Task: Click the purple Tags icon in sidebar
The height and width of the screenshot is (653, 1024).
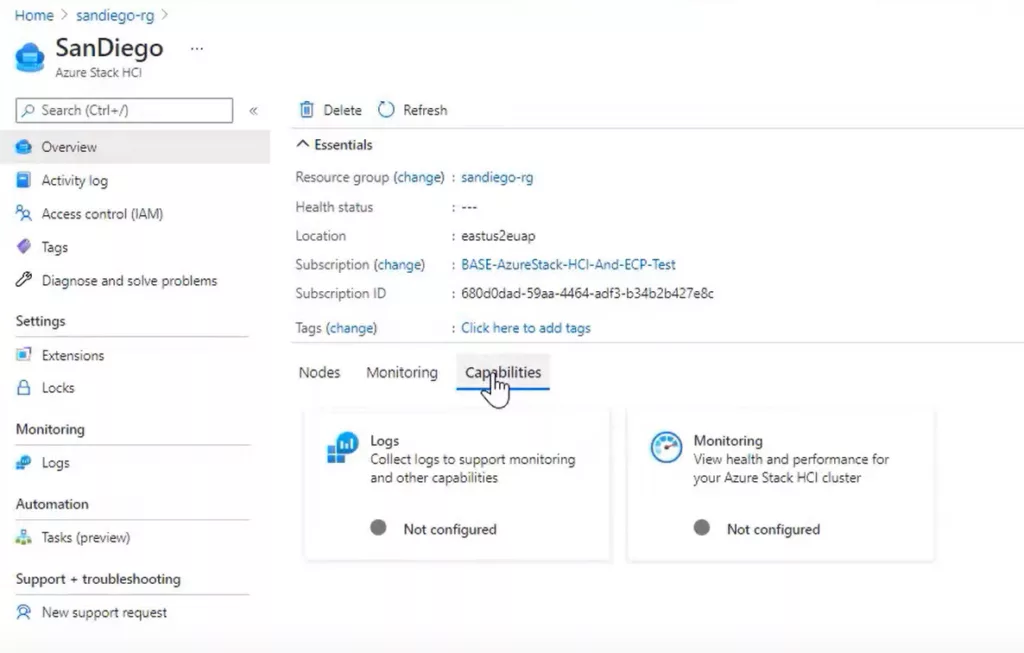Action: tap(24, 247)
